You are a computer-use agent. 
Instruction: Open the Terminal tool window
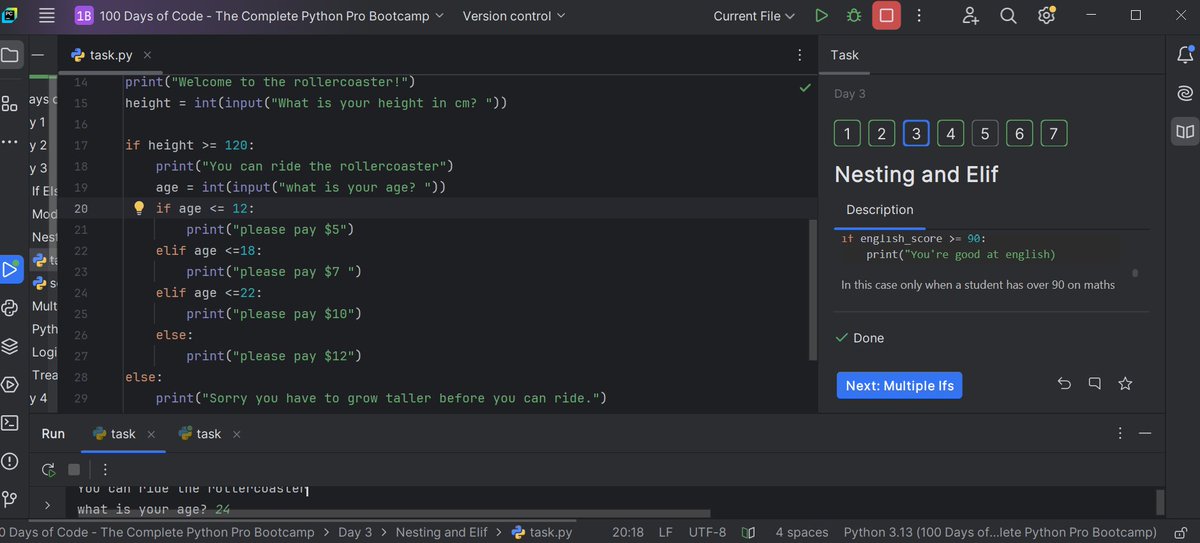click(10, 423)
